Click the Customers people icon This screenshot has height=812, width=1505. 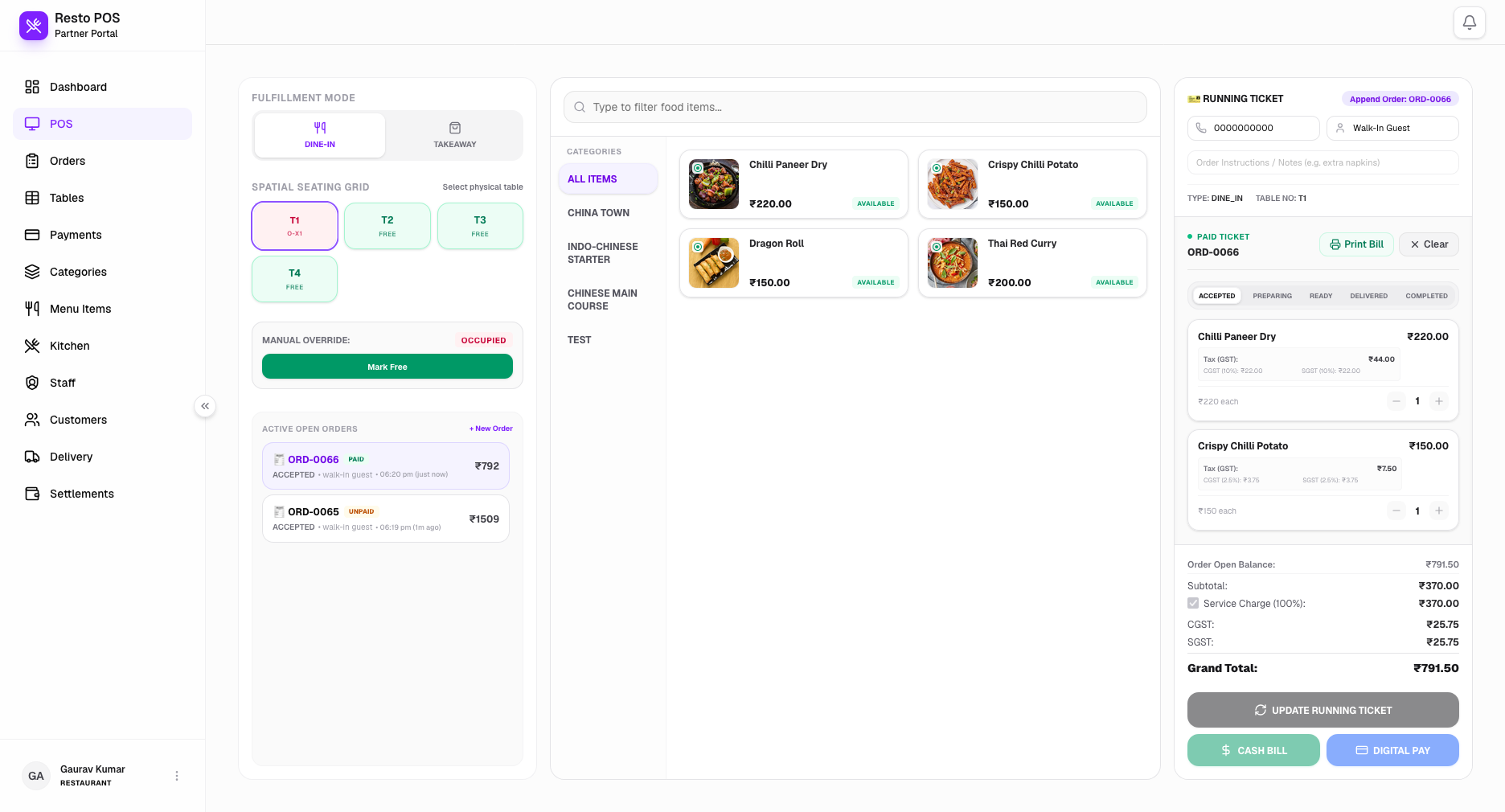(x=32, y=420)
